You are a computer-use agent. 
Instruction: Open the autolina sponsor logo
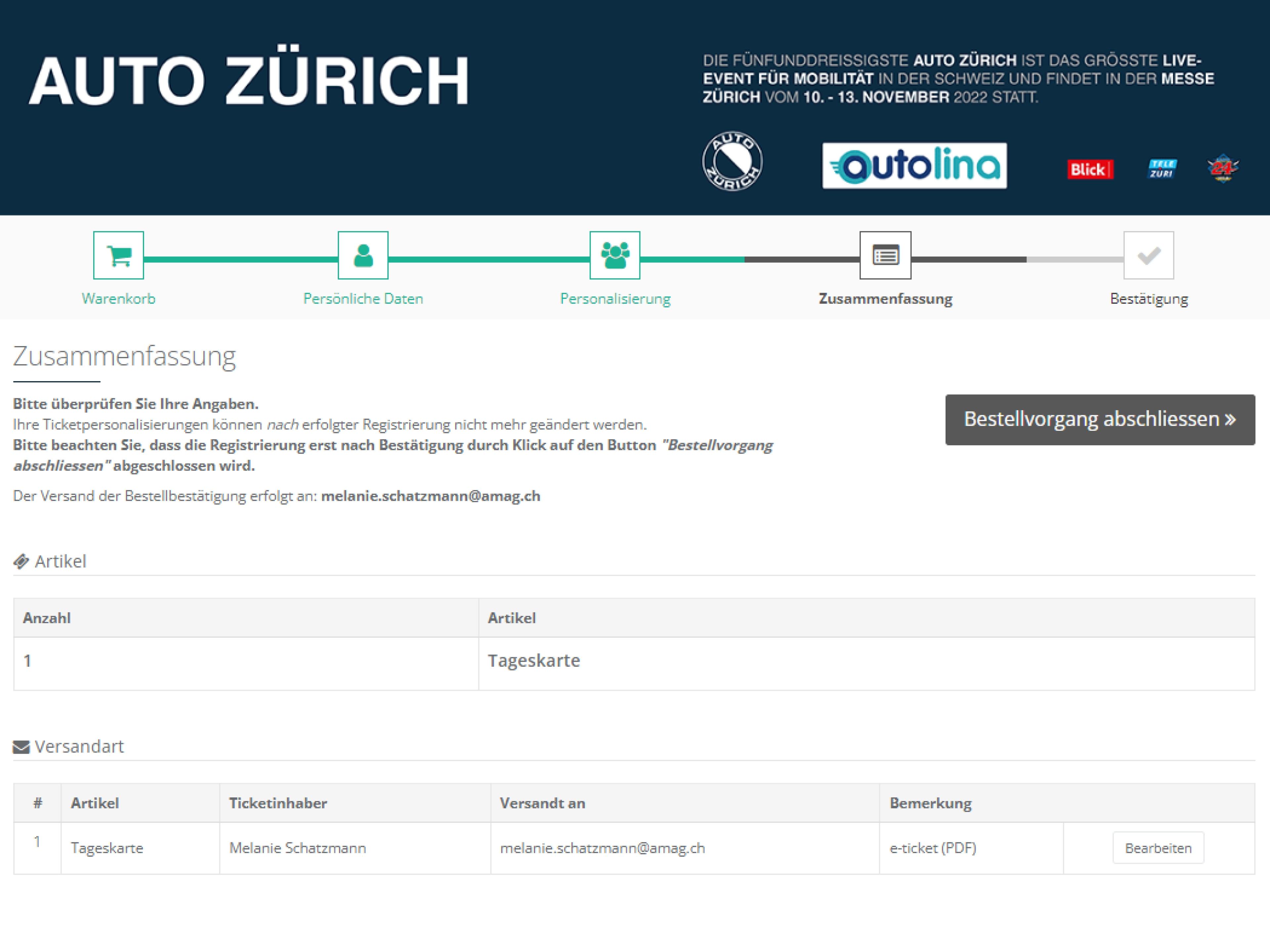point(914,166)
